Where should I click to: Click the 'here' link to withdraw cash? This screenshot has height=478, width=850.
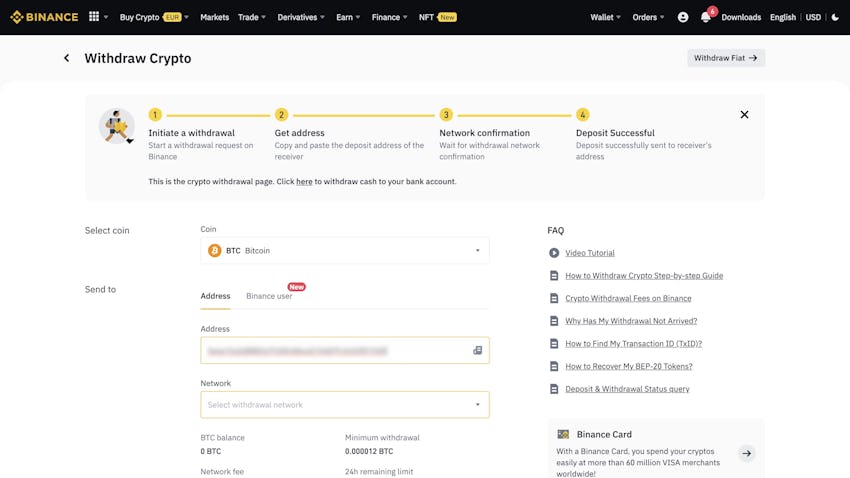[304, 182]
